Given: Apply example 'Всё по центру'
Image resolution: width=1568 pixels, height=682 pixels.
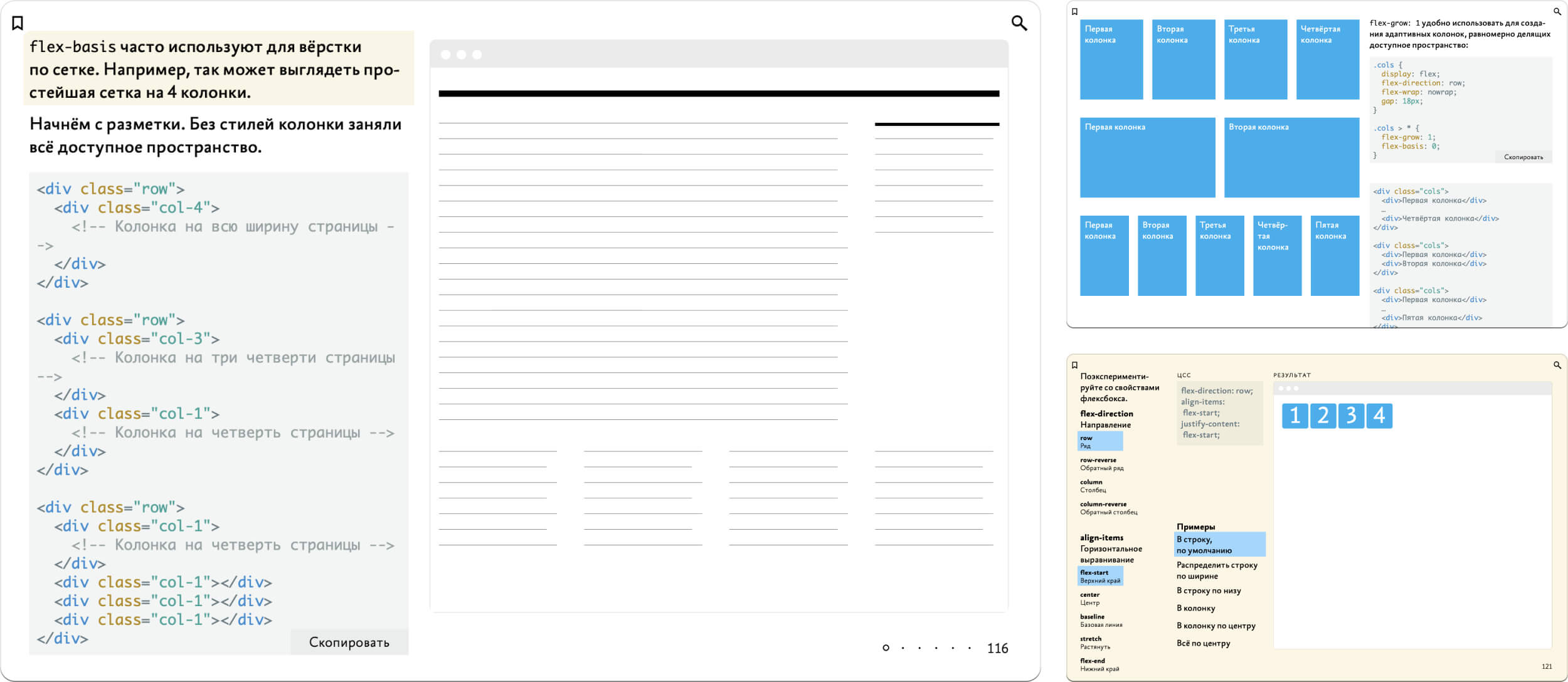Looking at the screenshot, I should 1203,643.
